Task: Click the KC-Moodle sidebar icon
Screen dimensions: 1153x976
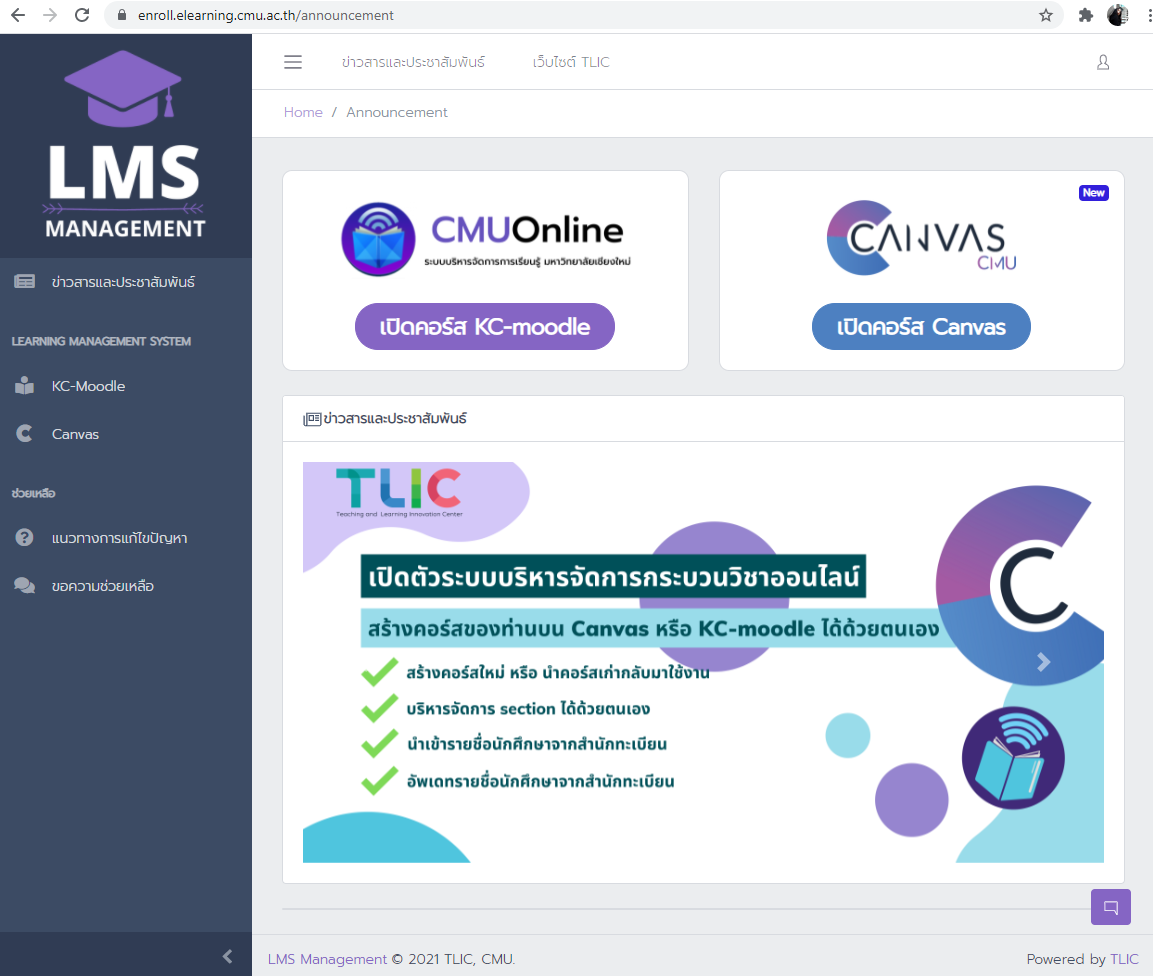Action: [24, 385]
